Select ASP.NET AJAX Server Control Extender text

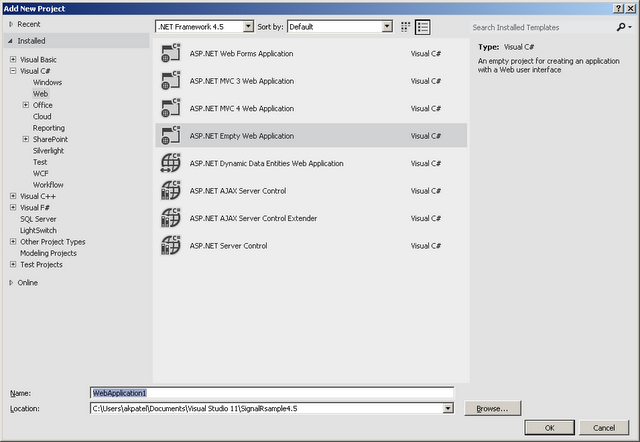pyautogui.click(x=253, y=218)
